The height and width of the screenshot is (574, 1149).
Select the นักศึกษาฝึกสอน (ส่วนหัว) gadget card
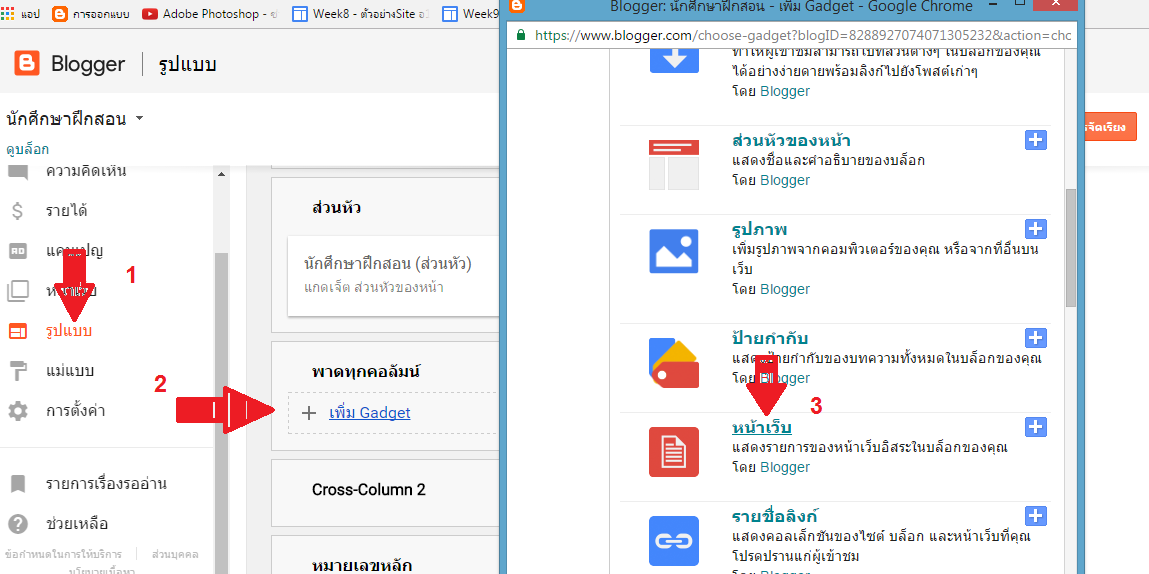click(x=394, y=276)
